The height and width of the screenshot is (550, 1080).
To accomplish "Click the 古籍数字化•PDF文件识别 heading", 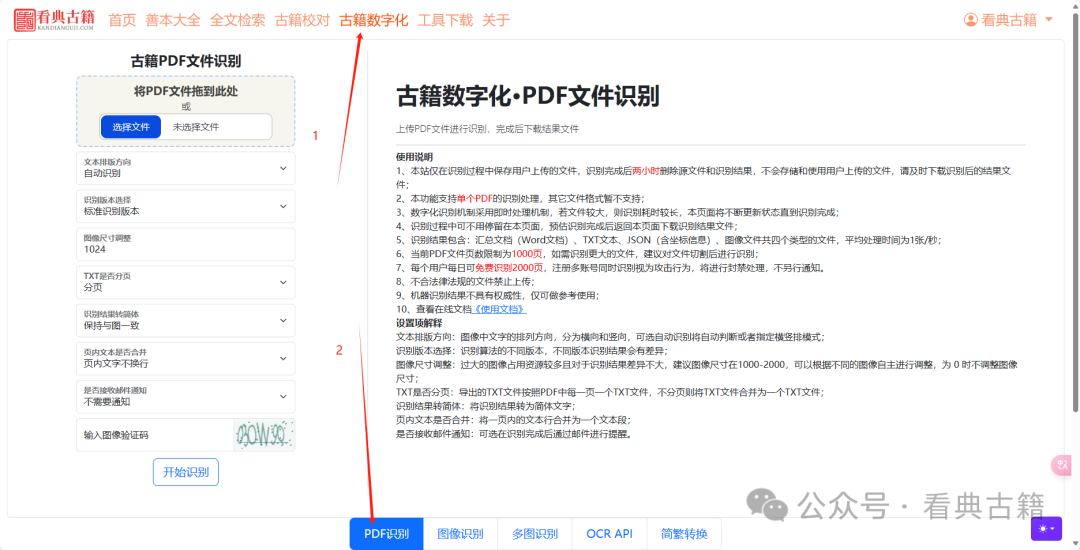I will [x=528, y=97].
